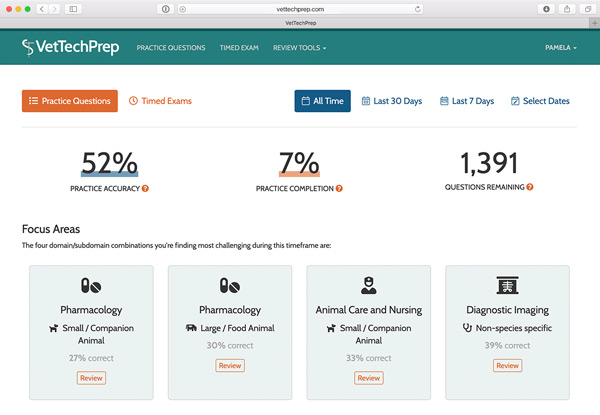Open the Select Dates picker
The height and width of the screenshot is (415, 600).
click(x=540, y=101)
